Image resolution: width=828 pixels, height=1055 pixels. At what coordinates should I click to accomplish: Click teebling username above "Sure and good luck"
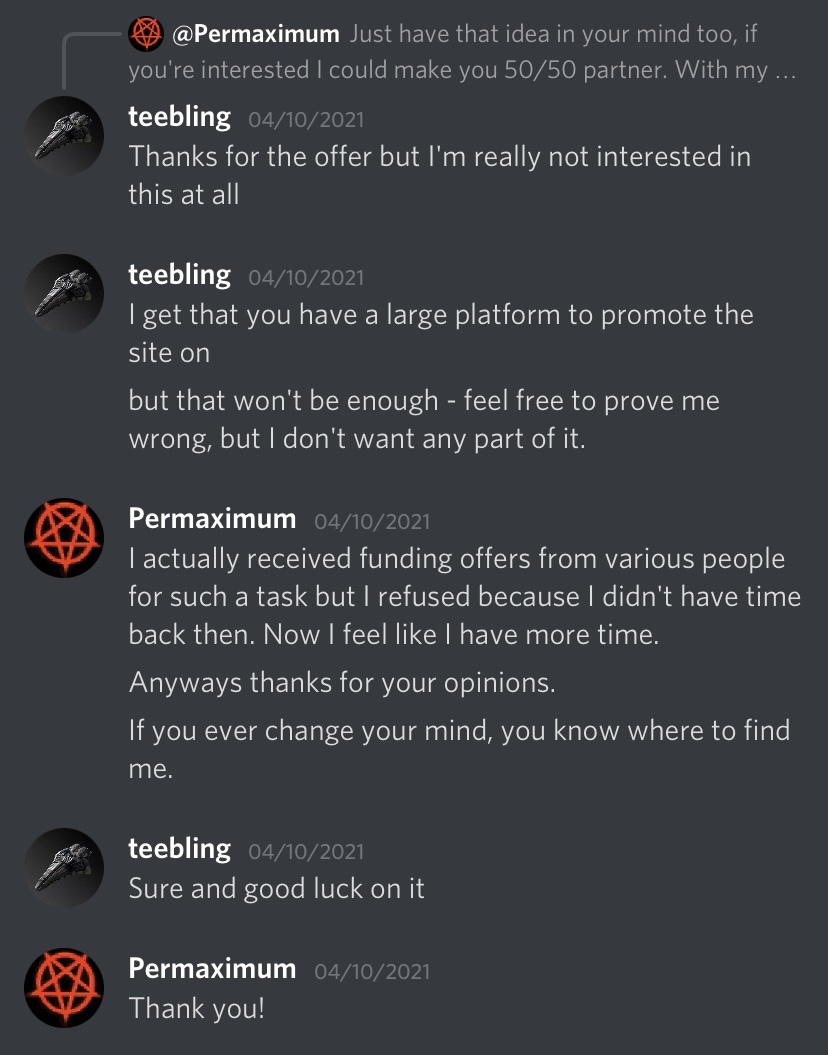[x=179, y=849]
